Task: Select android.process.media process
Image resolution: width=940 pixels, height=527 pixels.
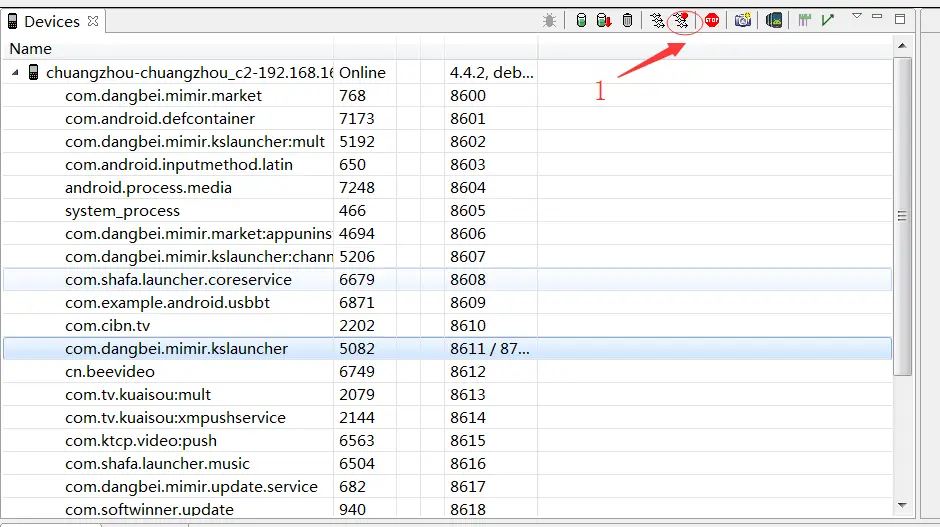Action: (x=447, y=188)
